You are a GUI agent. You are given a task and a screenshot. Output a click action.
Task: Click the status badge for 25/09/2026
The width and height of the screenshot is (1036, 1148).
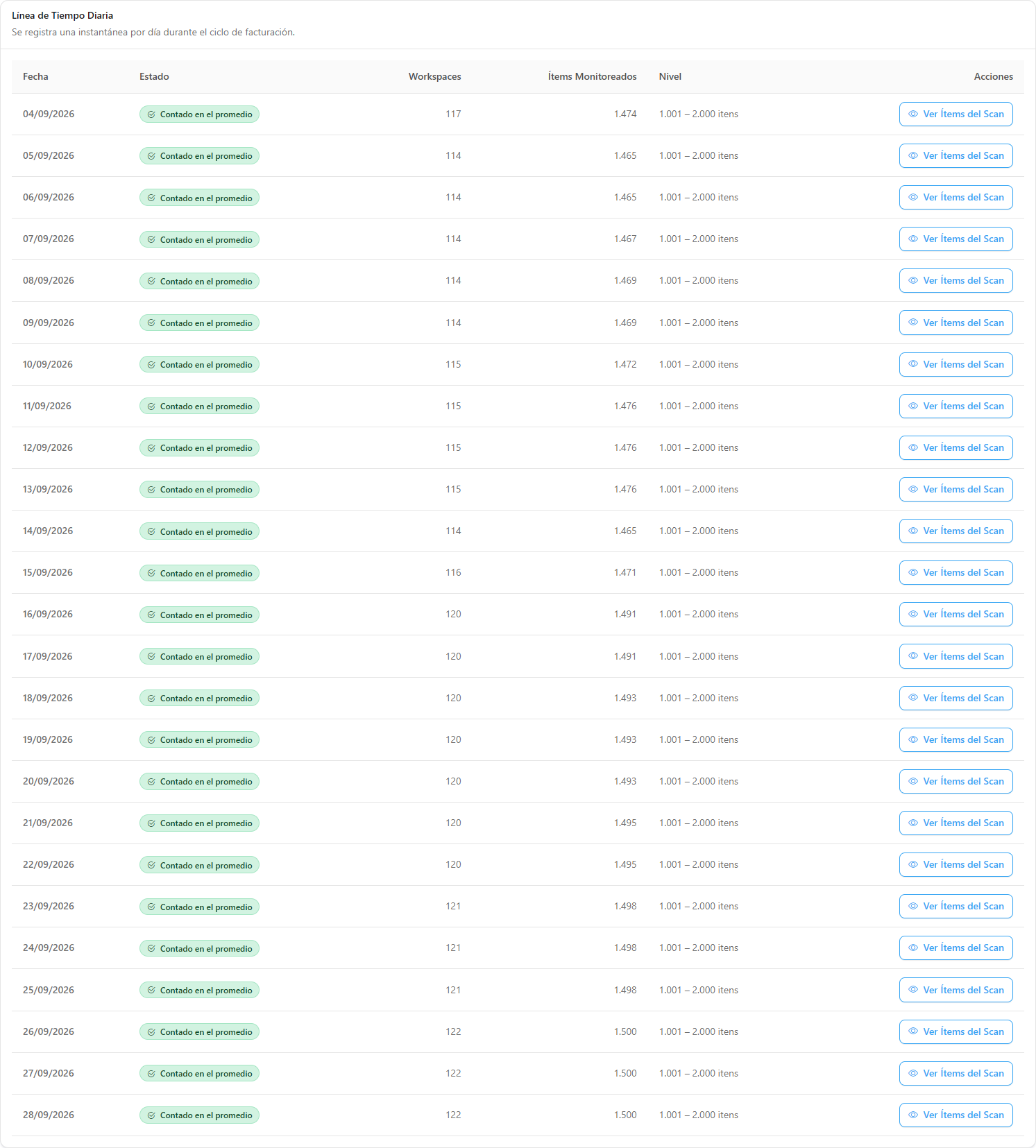[x=199, y=990]
